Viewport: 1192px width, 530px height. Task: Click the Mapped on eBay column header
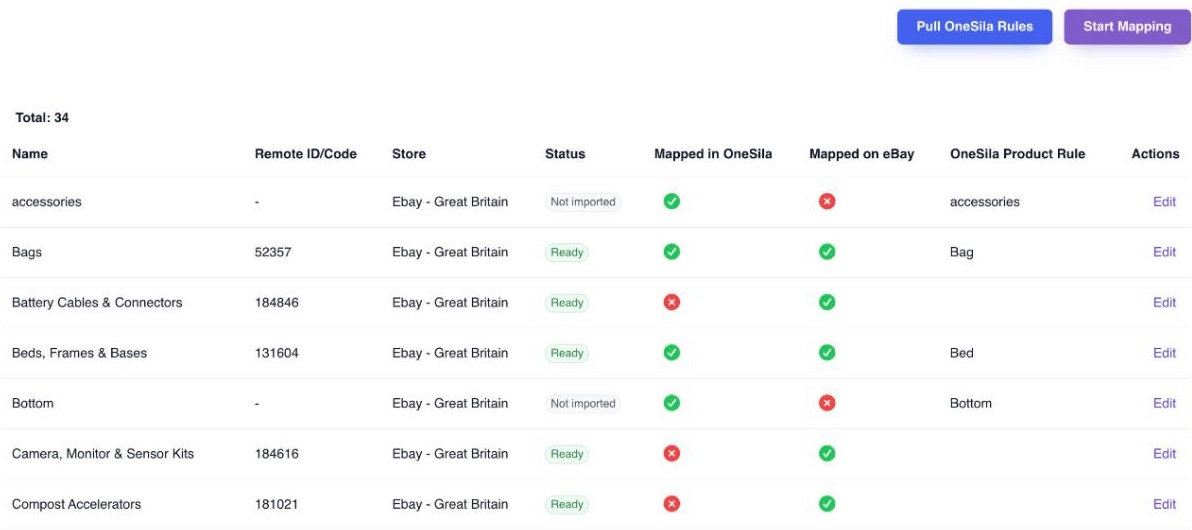pyautogui.click(x=861, y=154)
